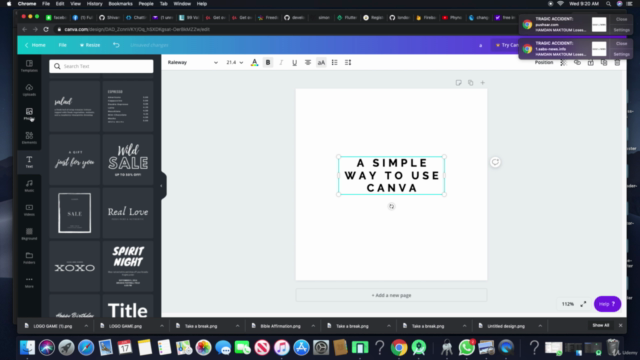Open the font size 21.4 dropdown
640x360 pixels.
(x=234, y=62)
